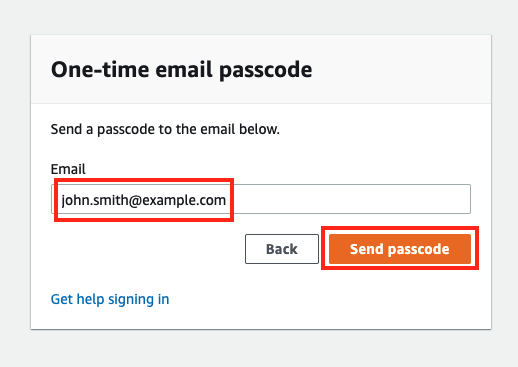Screen dimensions: 518x367
Task: Click the phrase email below in the instruction
Action: pyautogui.click(x=240, y=129)
